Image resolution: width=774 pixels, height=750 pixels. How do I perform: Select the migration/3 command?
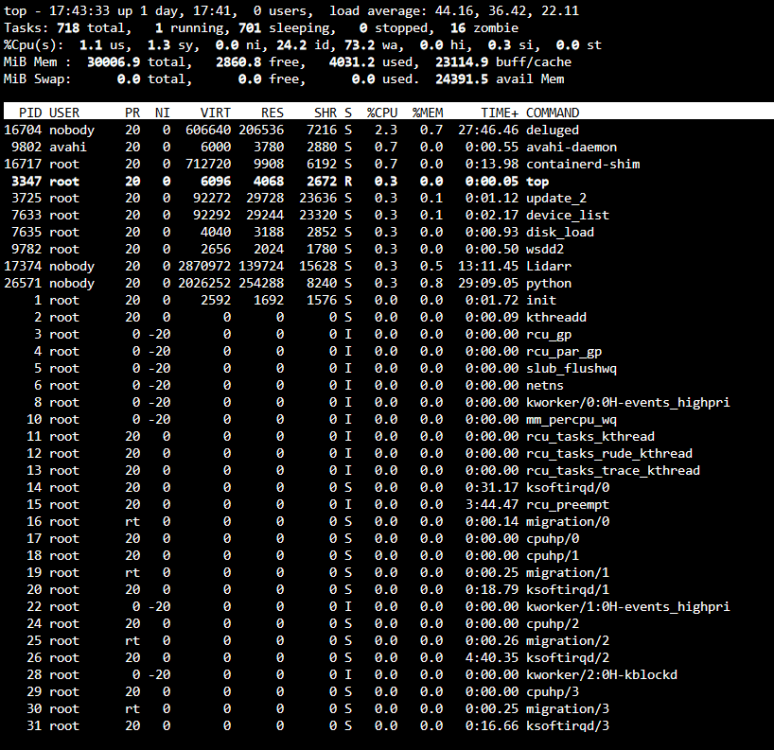click(568, 709)
